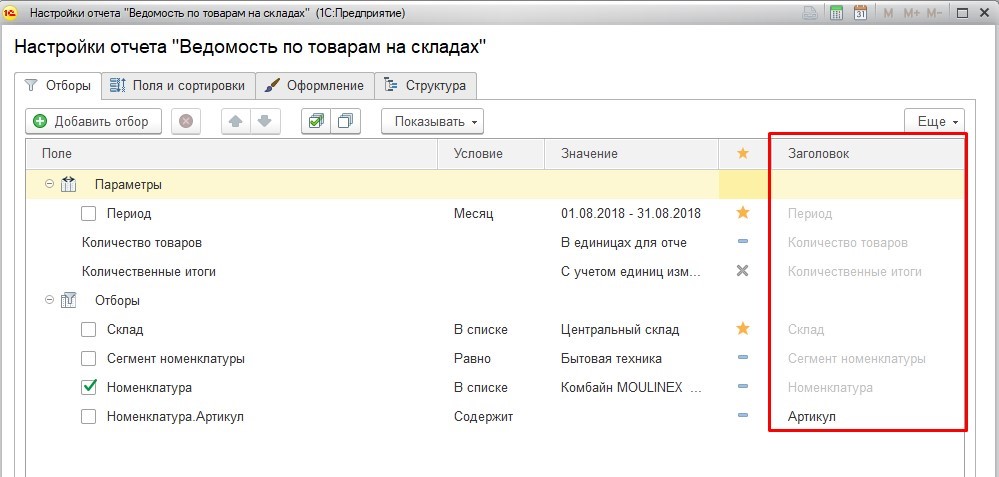Uncheck the Номенклатура checkbox
Screen dimensions: 999x477
pos(89,387)
